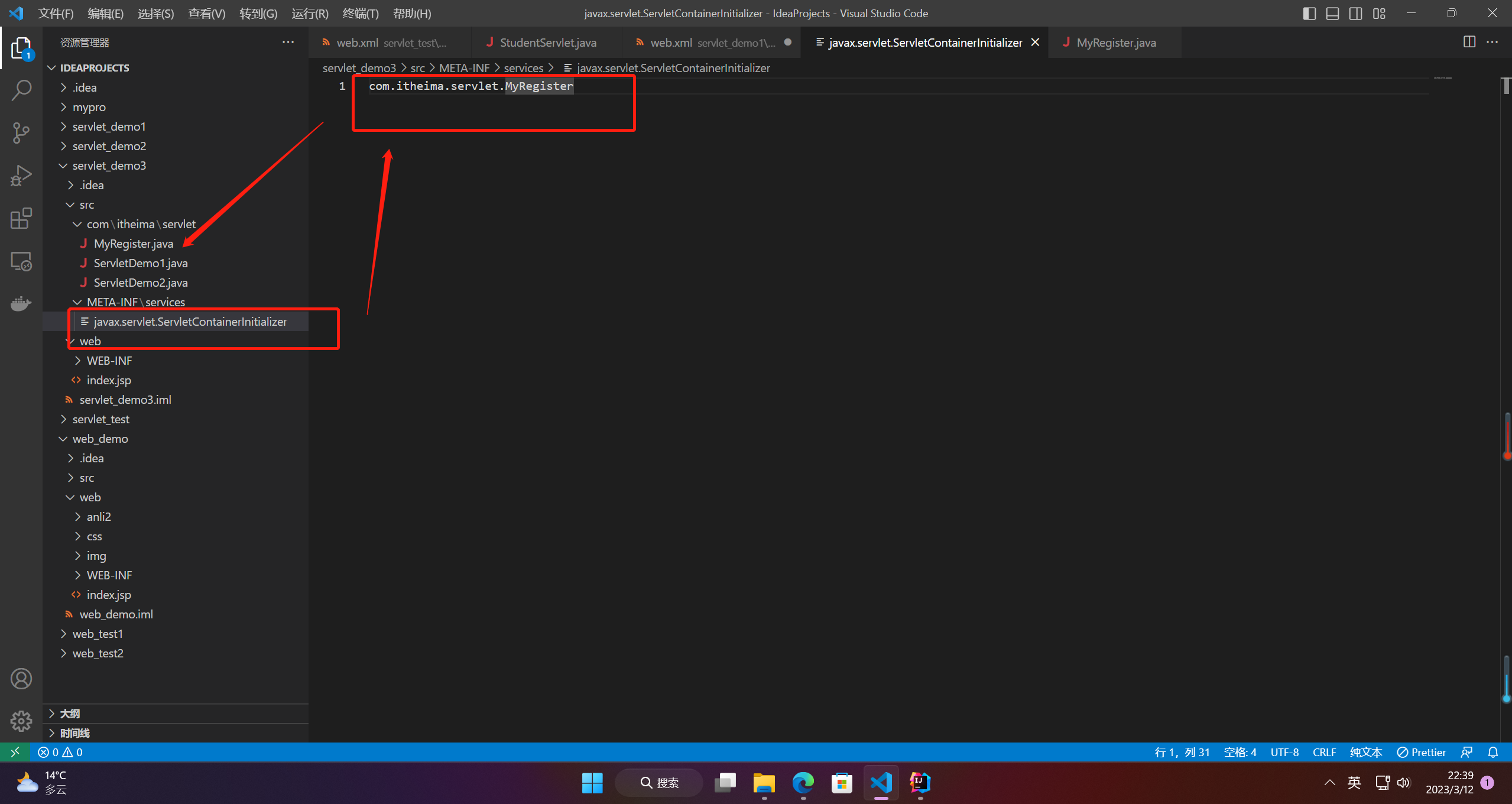Collapse the servlet_demo3 folder
The image size is (1512, 804).
176,166
